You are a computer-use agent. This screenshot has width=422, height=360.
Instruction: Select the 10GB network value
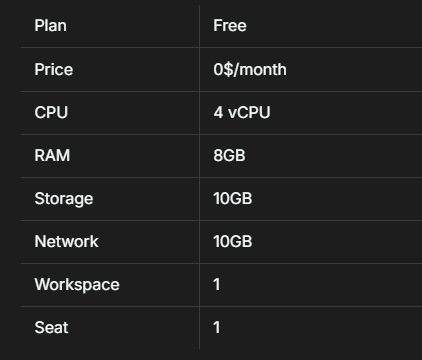tap(233, 241)
